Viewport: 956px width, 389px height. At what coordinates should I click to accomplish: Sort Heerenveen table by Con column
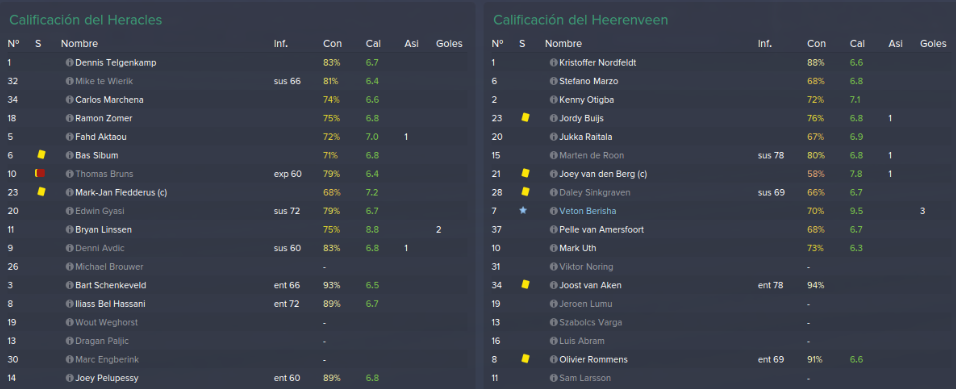click(816, 44)
